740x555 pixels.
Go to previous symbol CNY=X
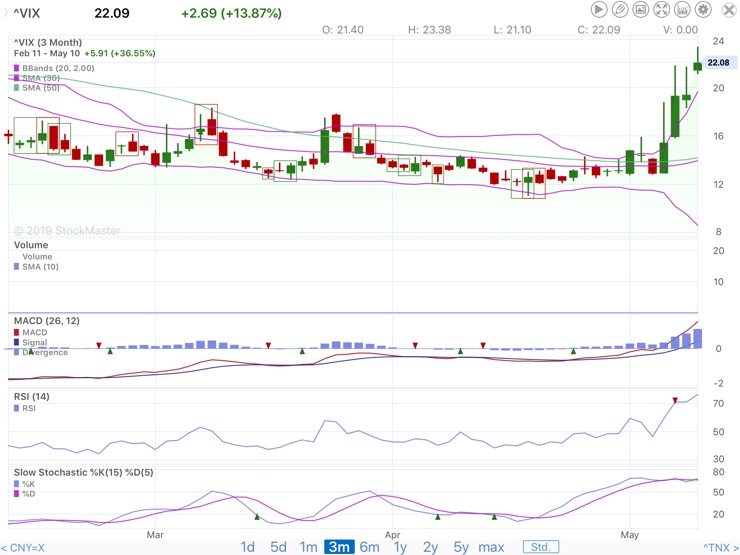pos(23,548)
